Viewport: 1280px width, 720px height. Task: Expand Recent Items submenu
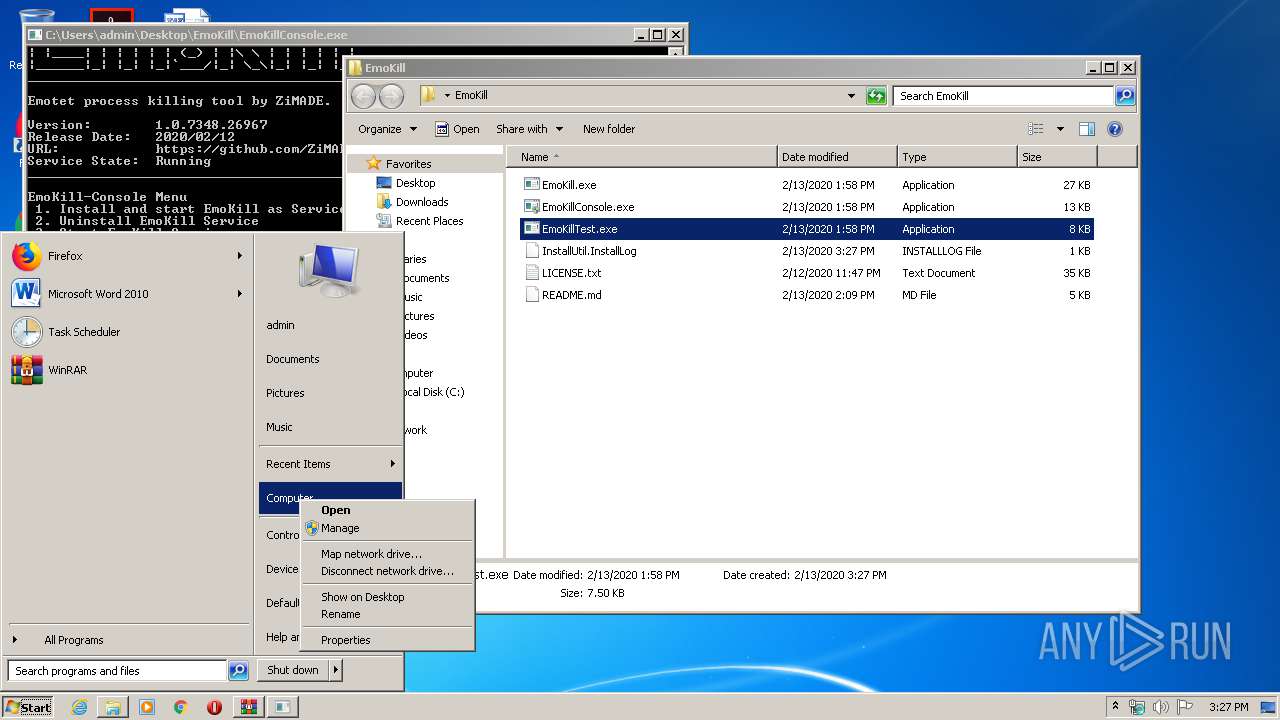pyautogui.click(x=330, y=464)
